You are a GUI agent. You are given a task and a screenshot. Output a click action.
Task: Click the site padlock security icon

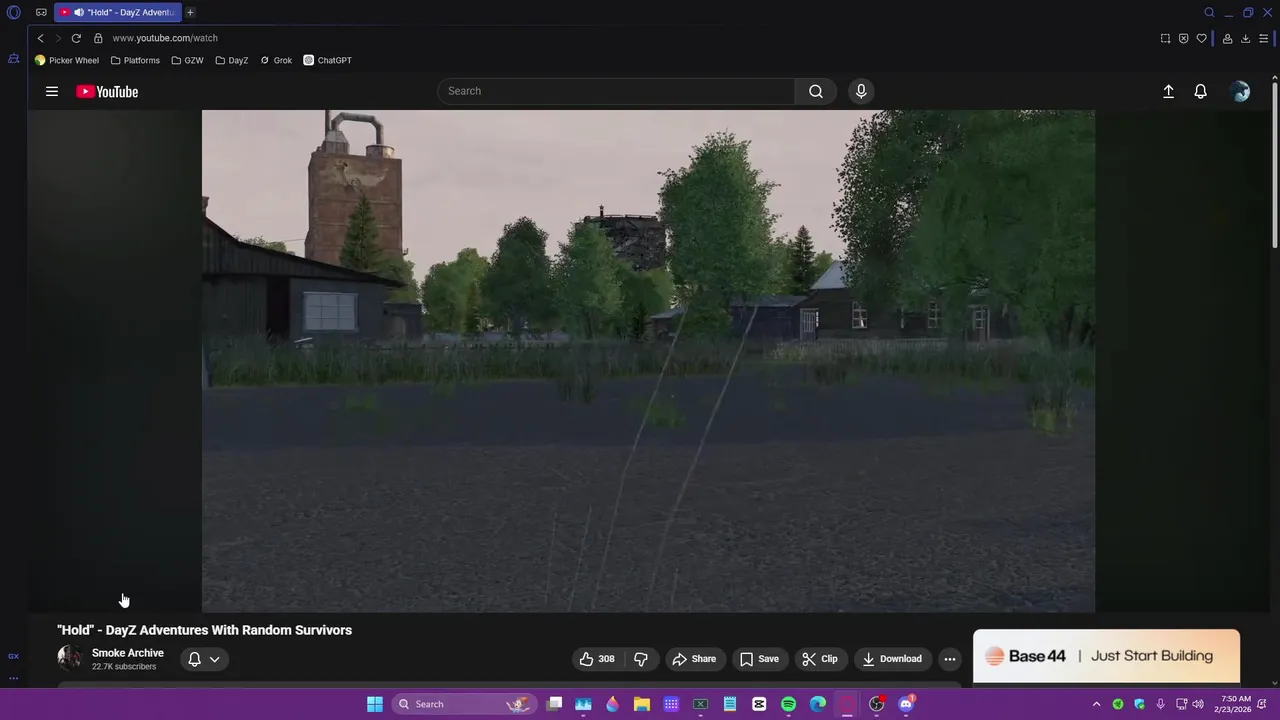(98, 38)
